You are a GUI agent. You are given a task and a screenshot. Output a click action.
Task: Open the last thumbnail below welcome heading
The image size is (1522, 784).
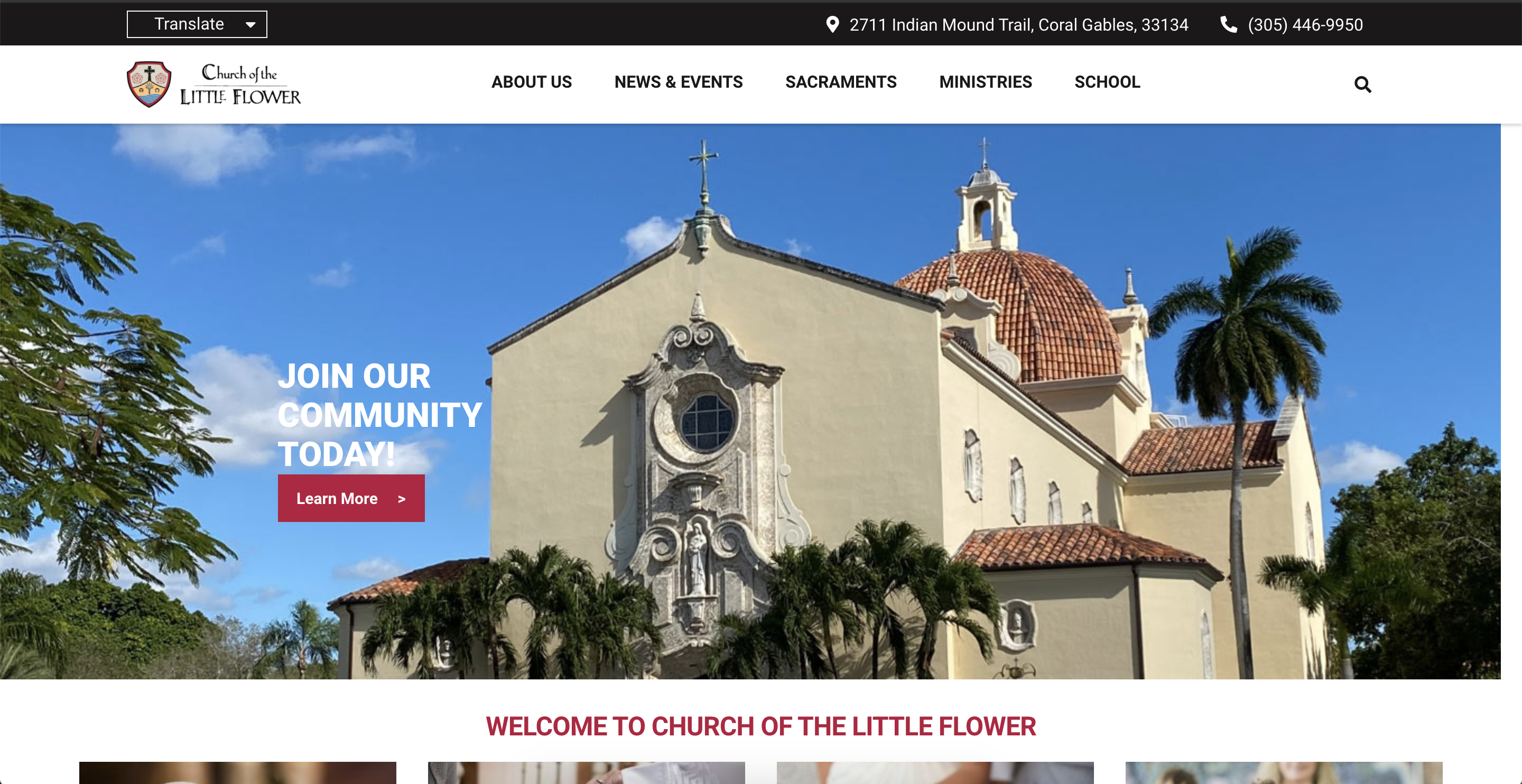pos(1283,773)
